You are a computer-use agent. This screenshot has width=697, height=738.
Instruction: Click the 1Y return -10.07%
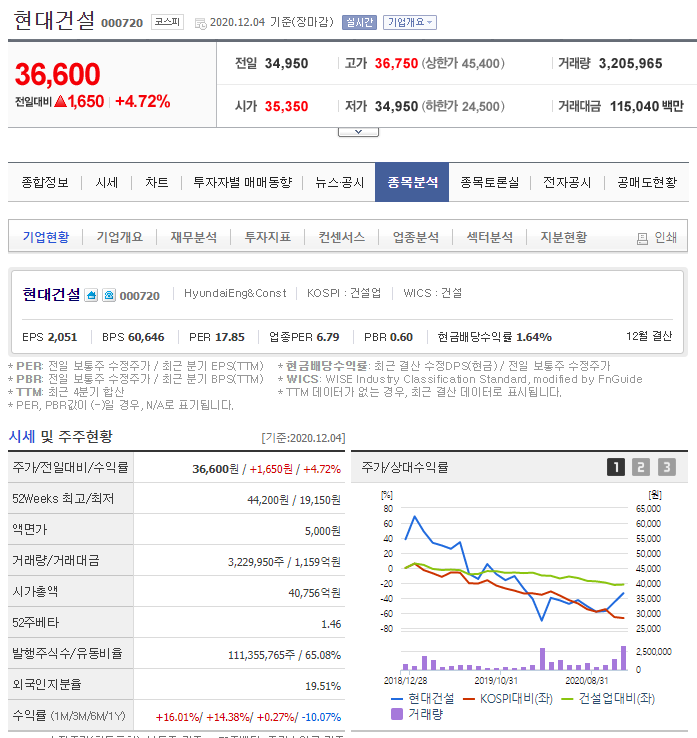click(x=321, y=717)
